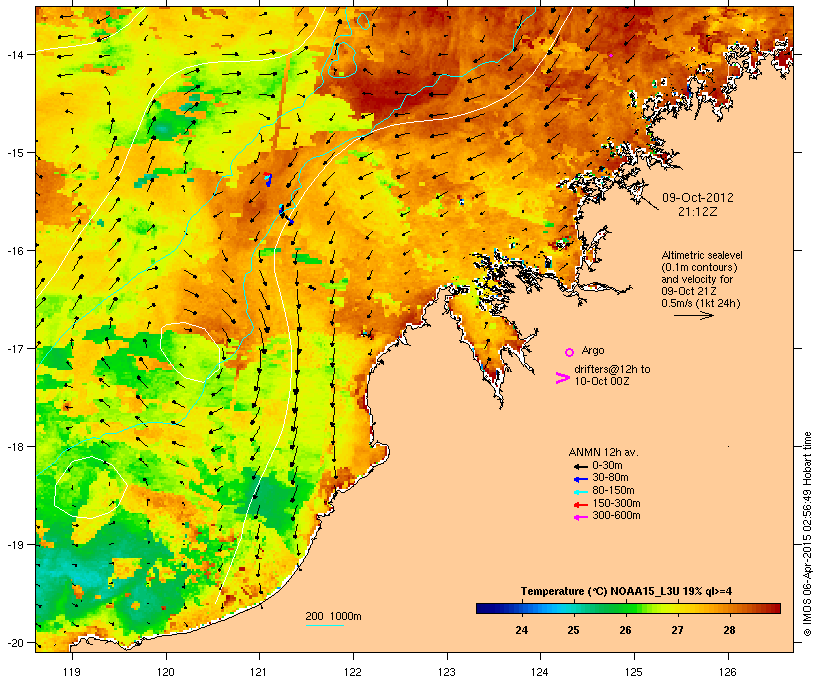Click the latitude axis label '-17'

[x=14, y=348]
